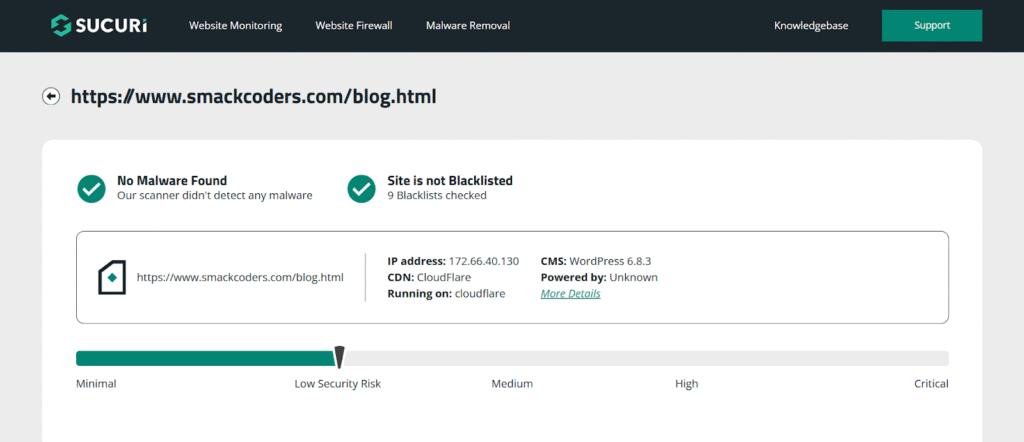Click the risk meter's pointer marker
The image size is (1024, 442).
339,357
